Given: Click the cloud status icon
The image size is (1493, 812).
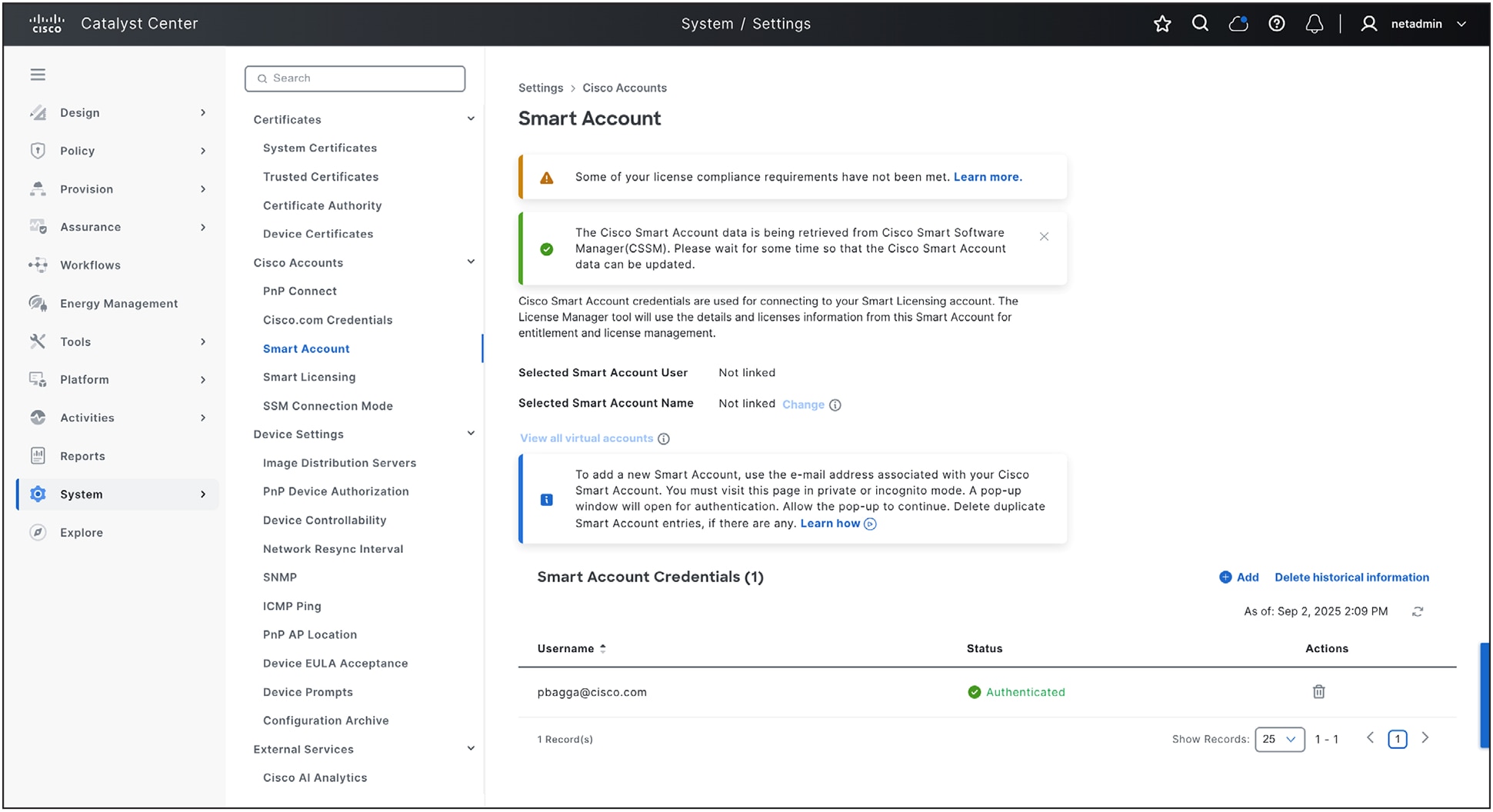Looking at the screenshot, I should point(1238,23).
